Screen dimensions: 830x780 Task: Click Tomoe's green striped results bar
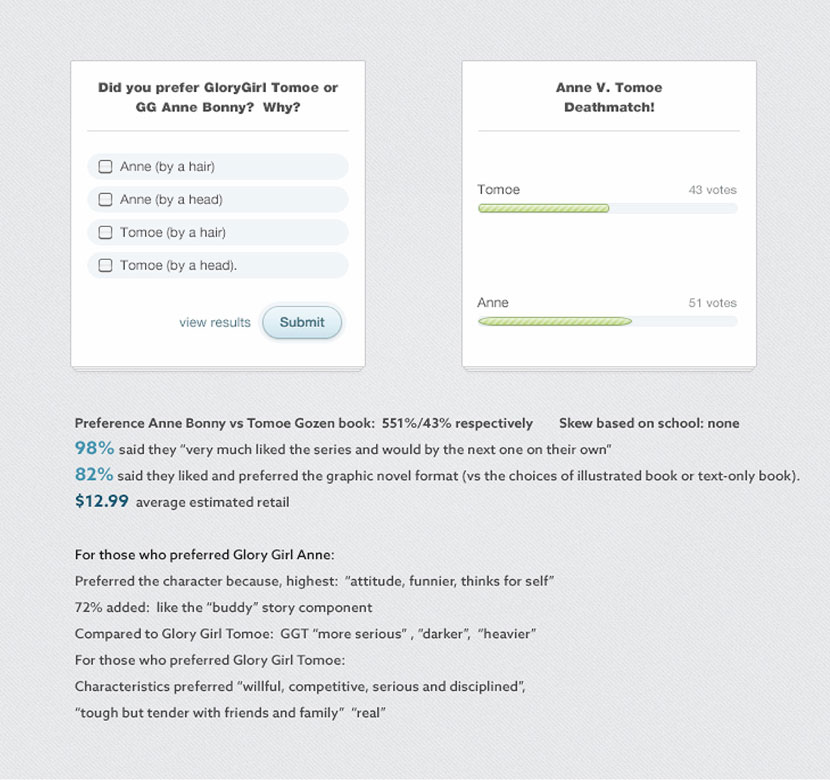tap(543, 208)
